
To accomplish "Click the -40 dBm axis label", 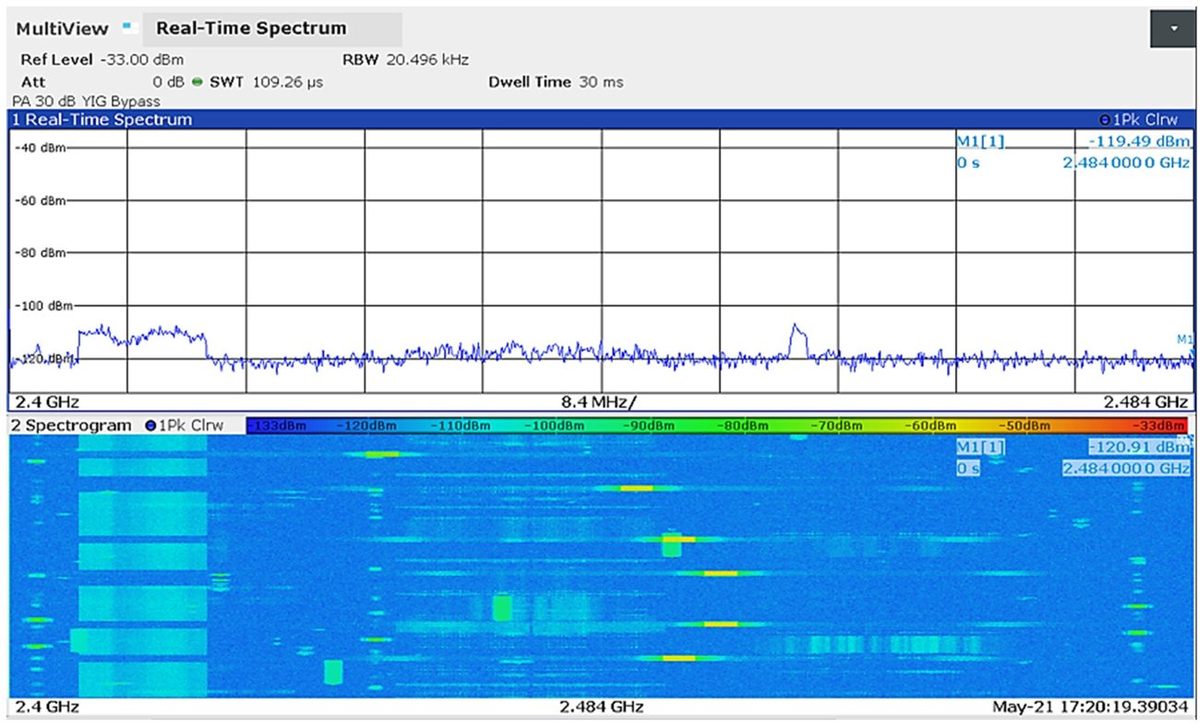I will tap(40, 148).
